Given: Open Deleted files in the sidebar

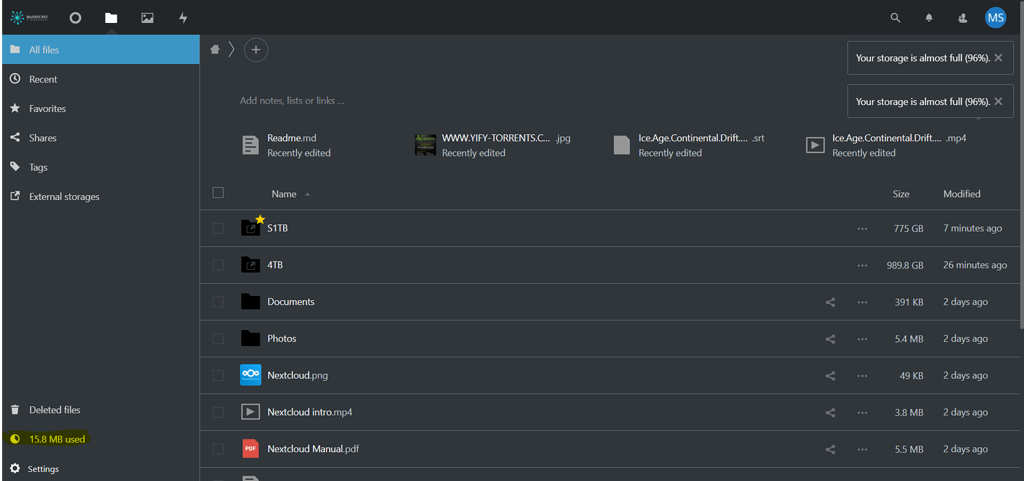Looking at the screenshot, I should 101,410.
